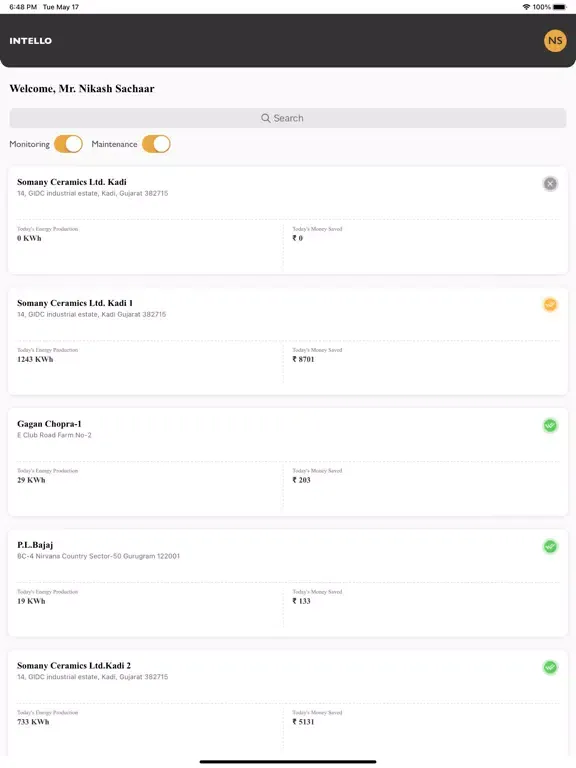Click the Search input field

288,118
